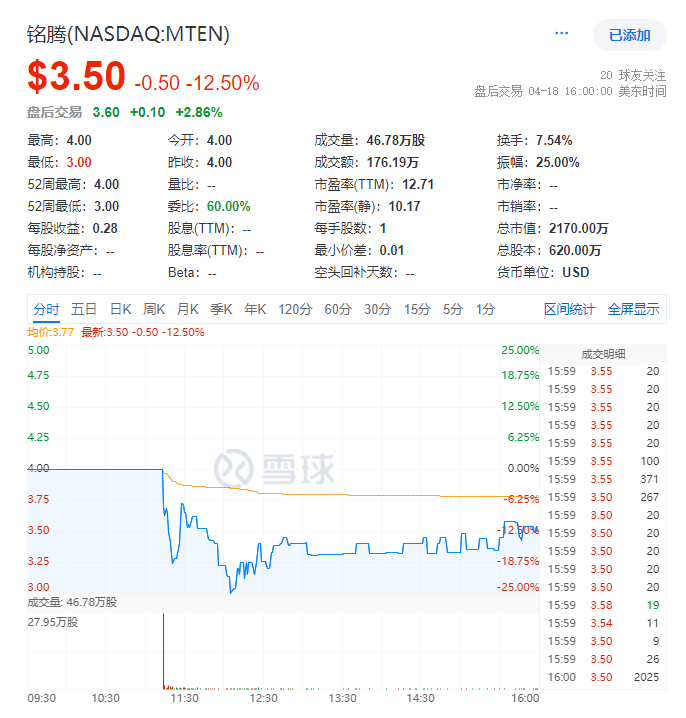The width and height of the screenshot is (686, 718).
Task: Click the 15:59 trade row priced 3.58
Action: pos(604,605)
